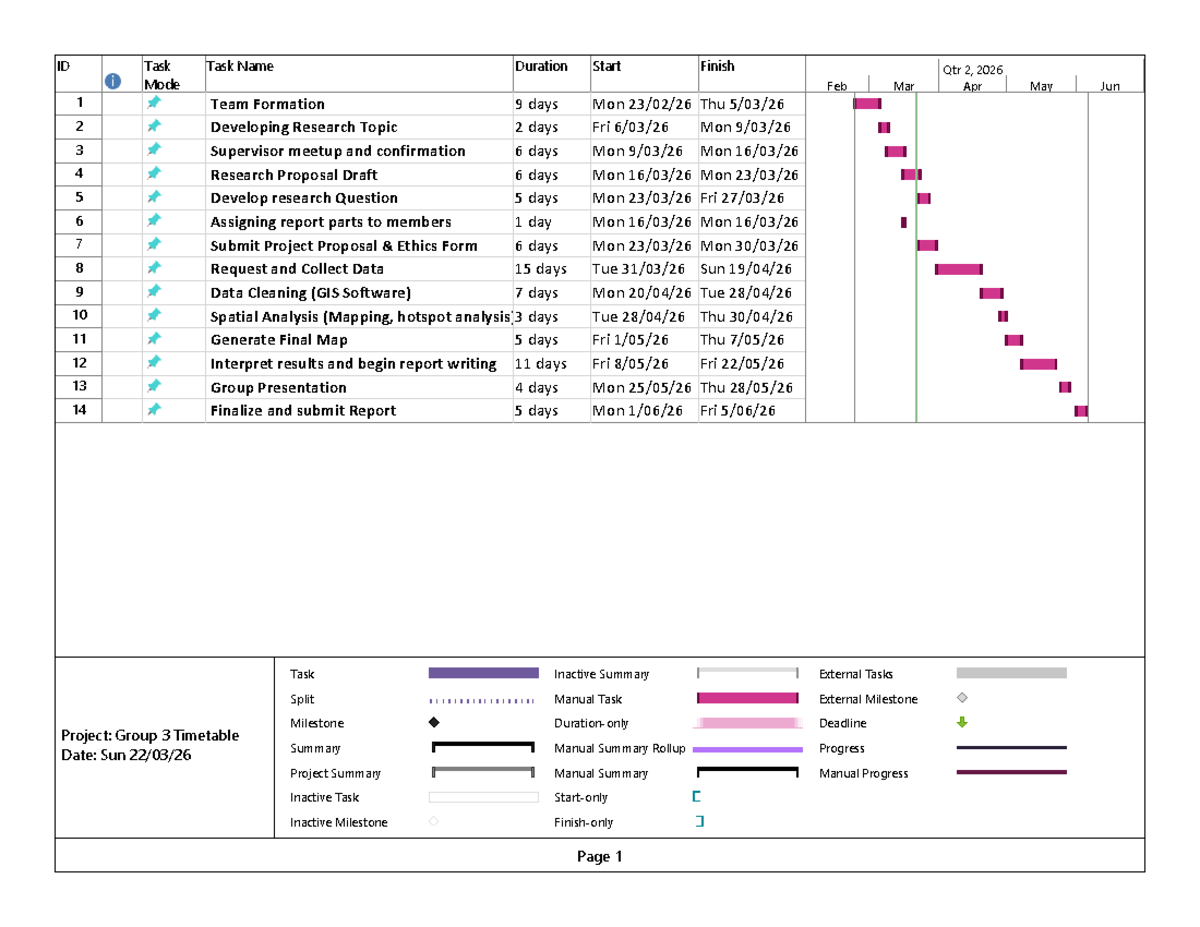1200x927 pixels.
Task: Click the purple Task legend bar
Action: (x=484, y=673)
